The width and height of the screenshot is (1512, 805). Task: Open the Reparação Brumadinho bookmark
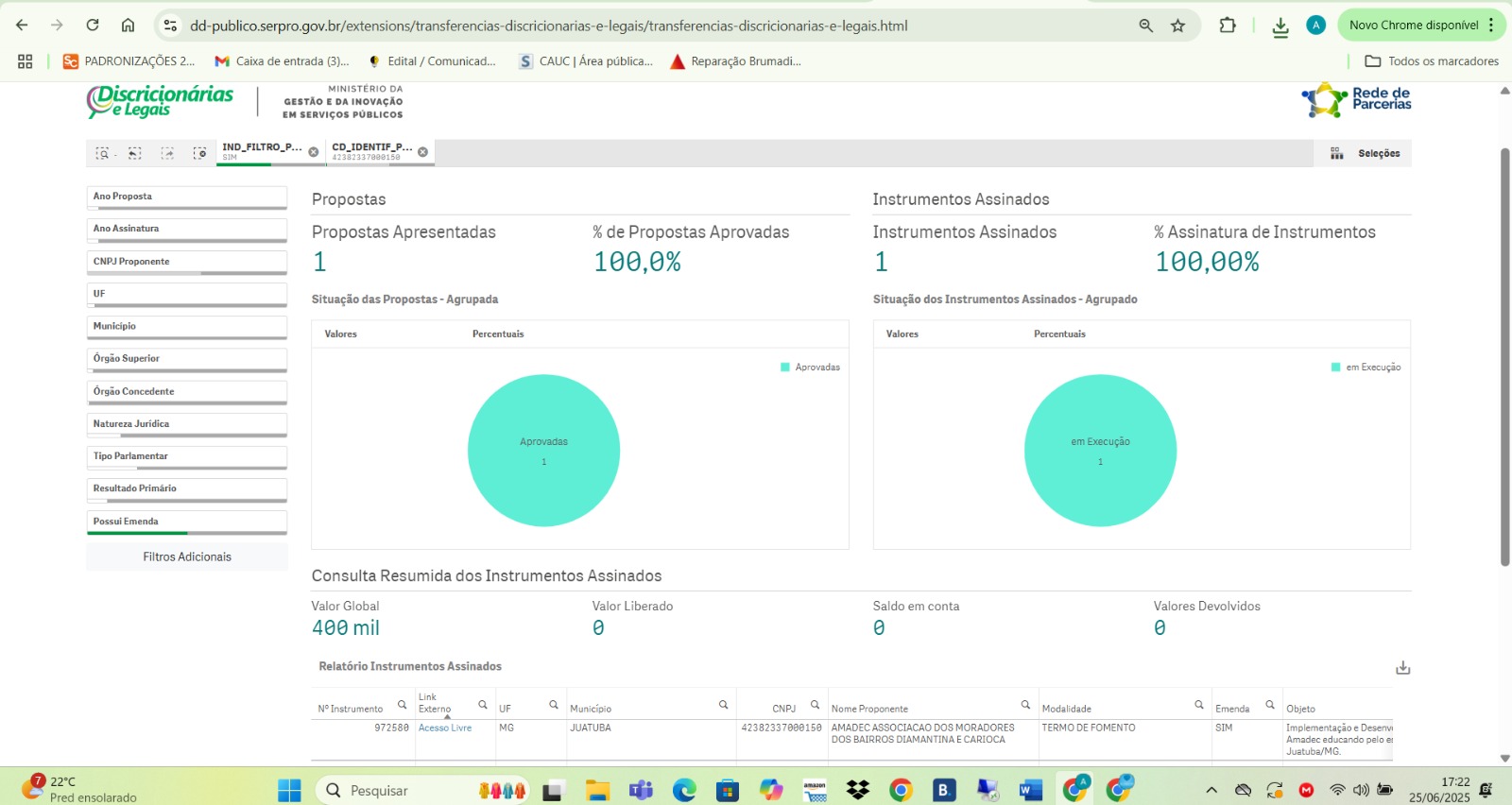(735, 61)
